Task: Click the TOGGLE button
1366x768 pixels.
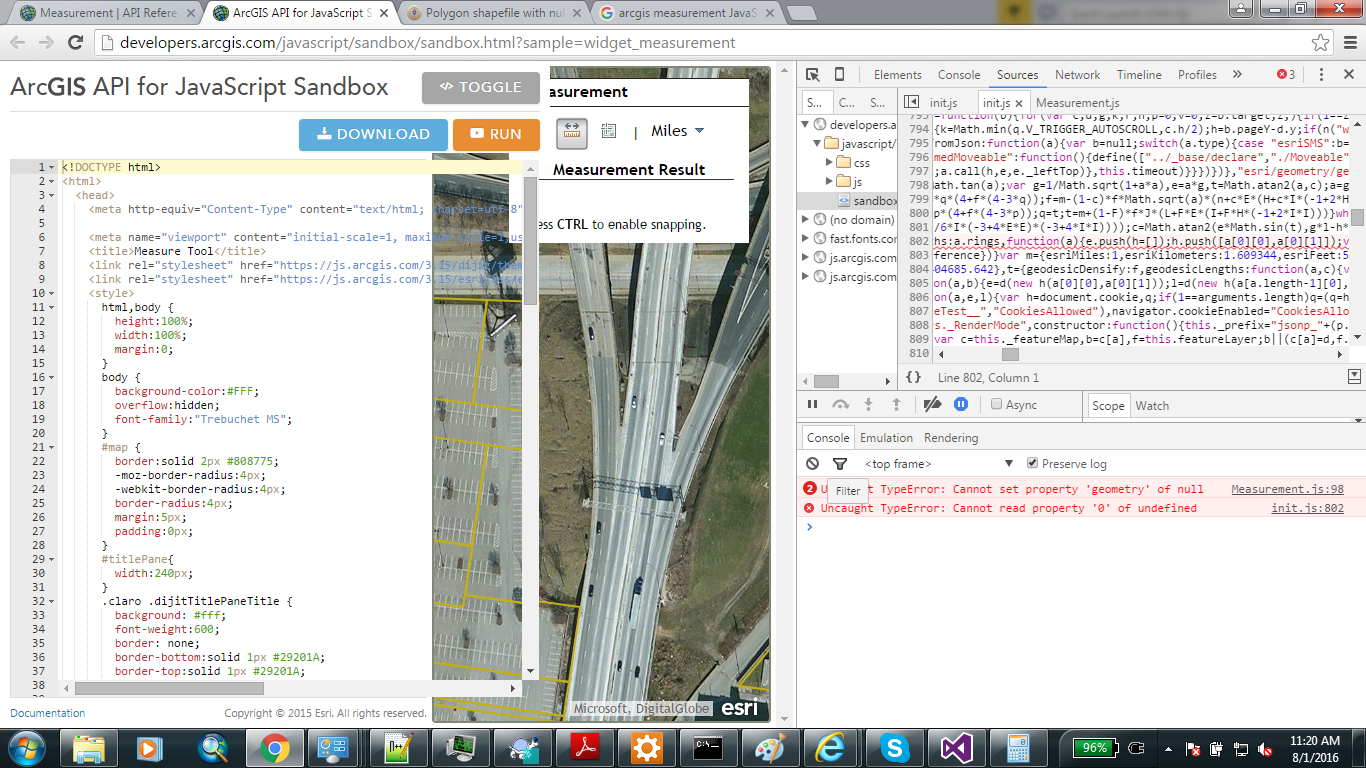Action: click(481, 87)
